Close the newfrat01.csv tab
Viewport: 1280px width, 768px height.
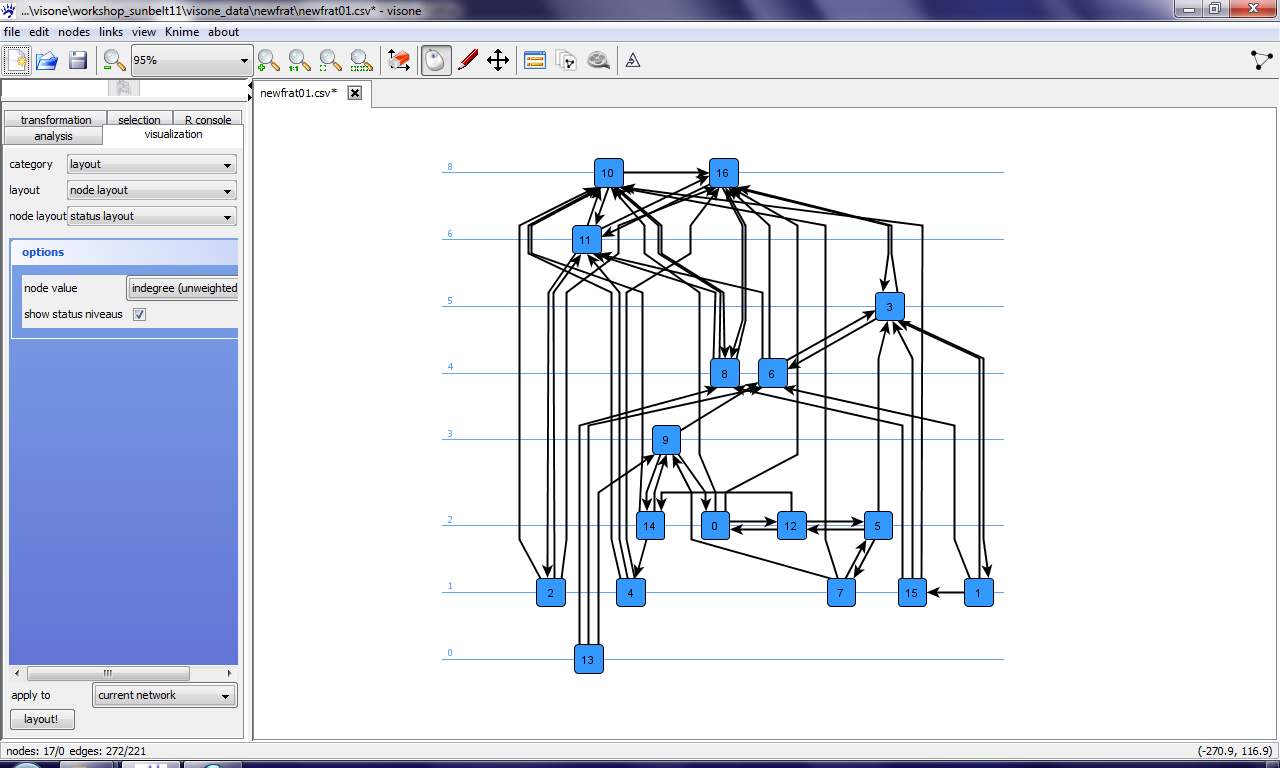click(x=354, y=93)
